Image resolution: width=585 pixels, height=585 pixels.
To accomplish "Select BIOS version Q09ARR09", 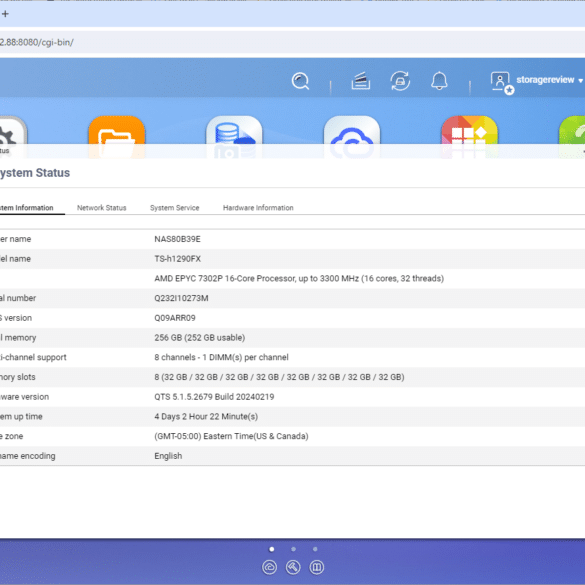I will click(175, 318).
